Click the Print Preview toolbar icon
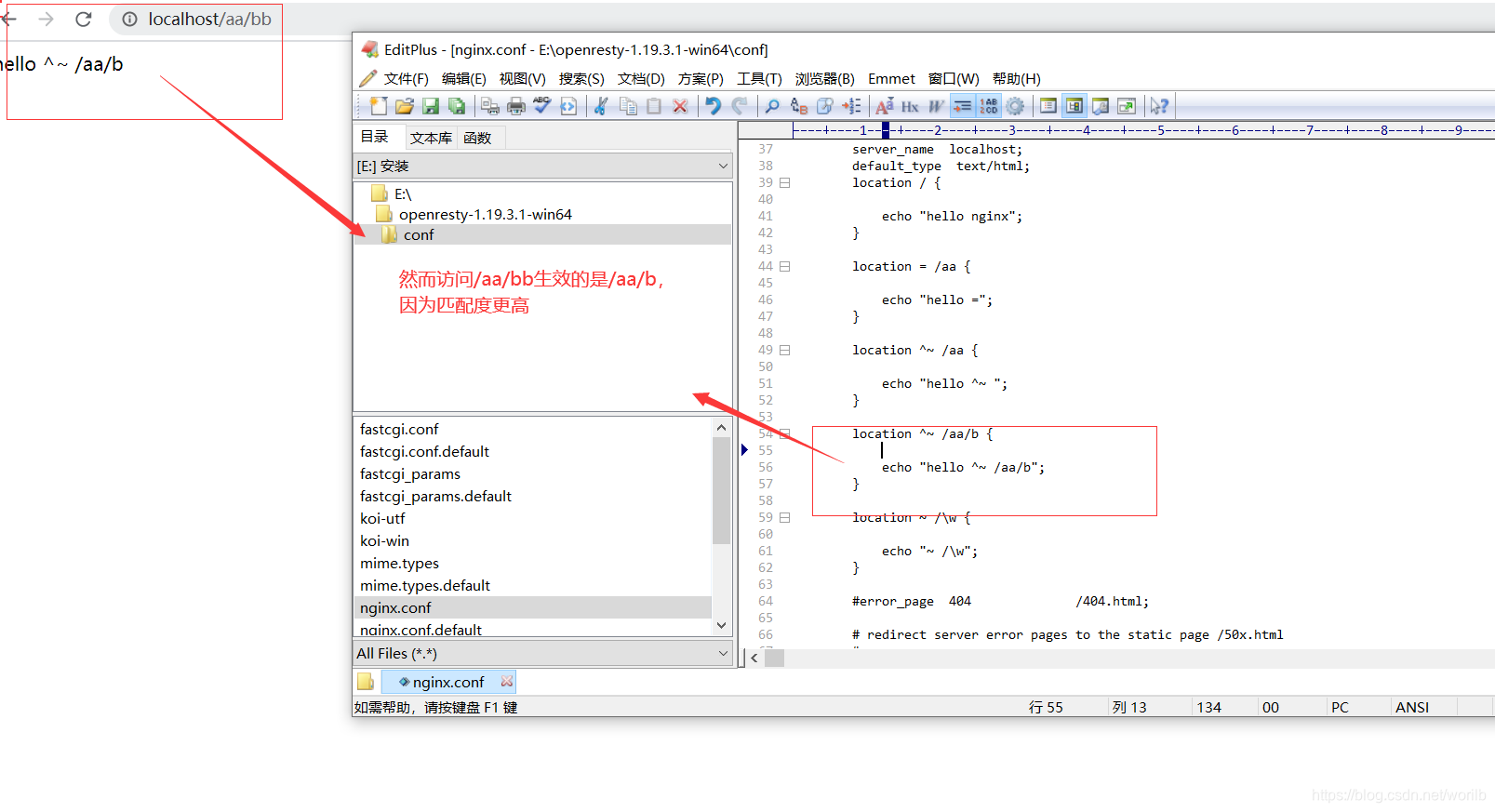The image size is (1495, 812). coord(490,106)
